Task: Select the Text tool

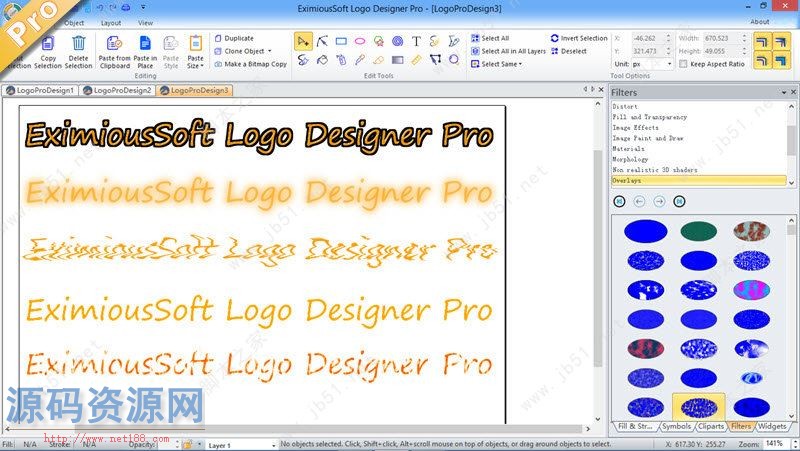Action: tap(416, 41)
